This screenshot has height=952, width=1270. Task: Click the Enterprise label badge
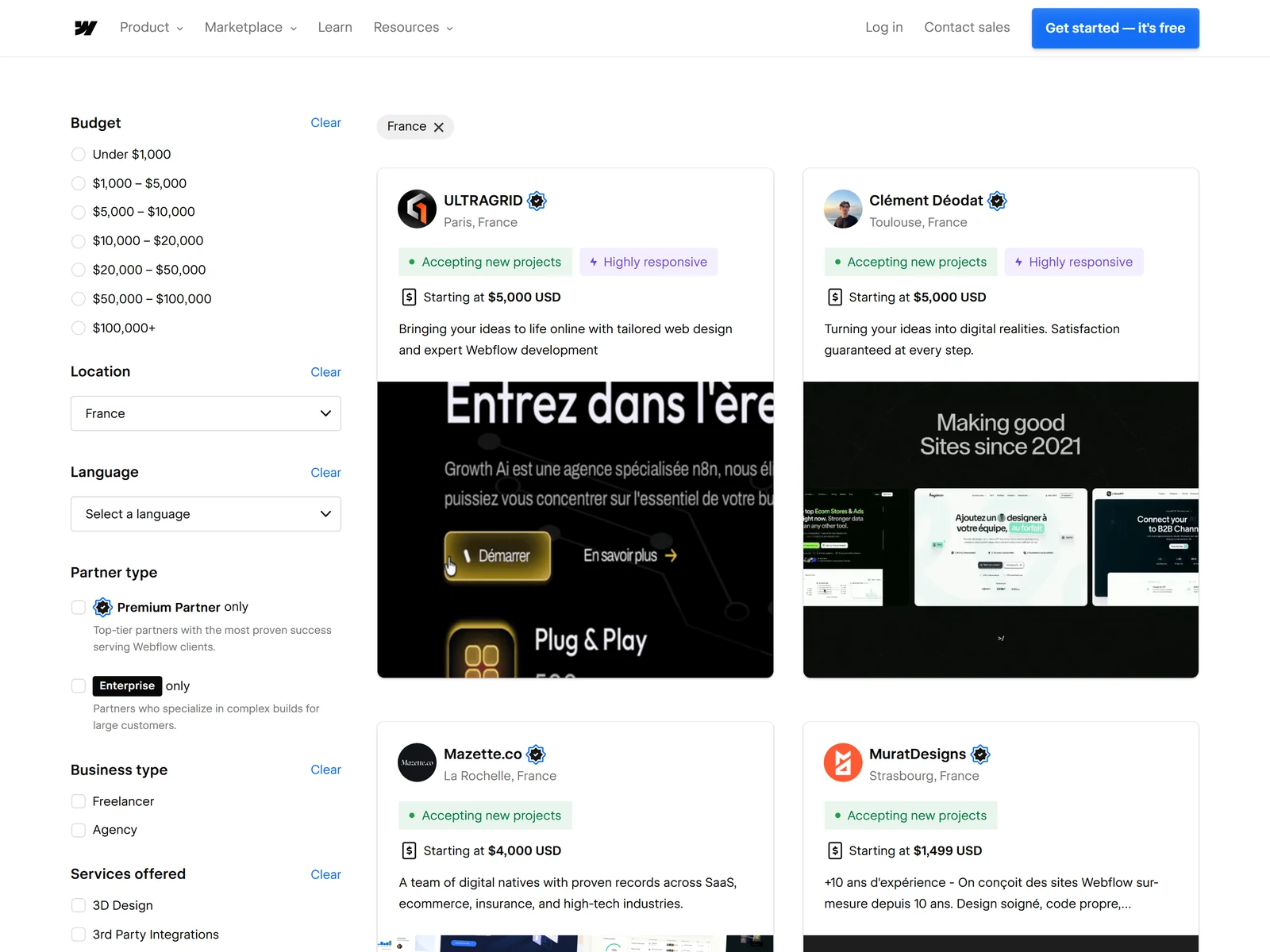[127, 686]
